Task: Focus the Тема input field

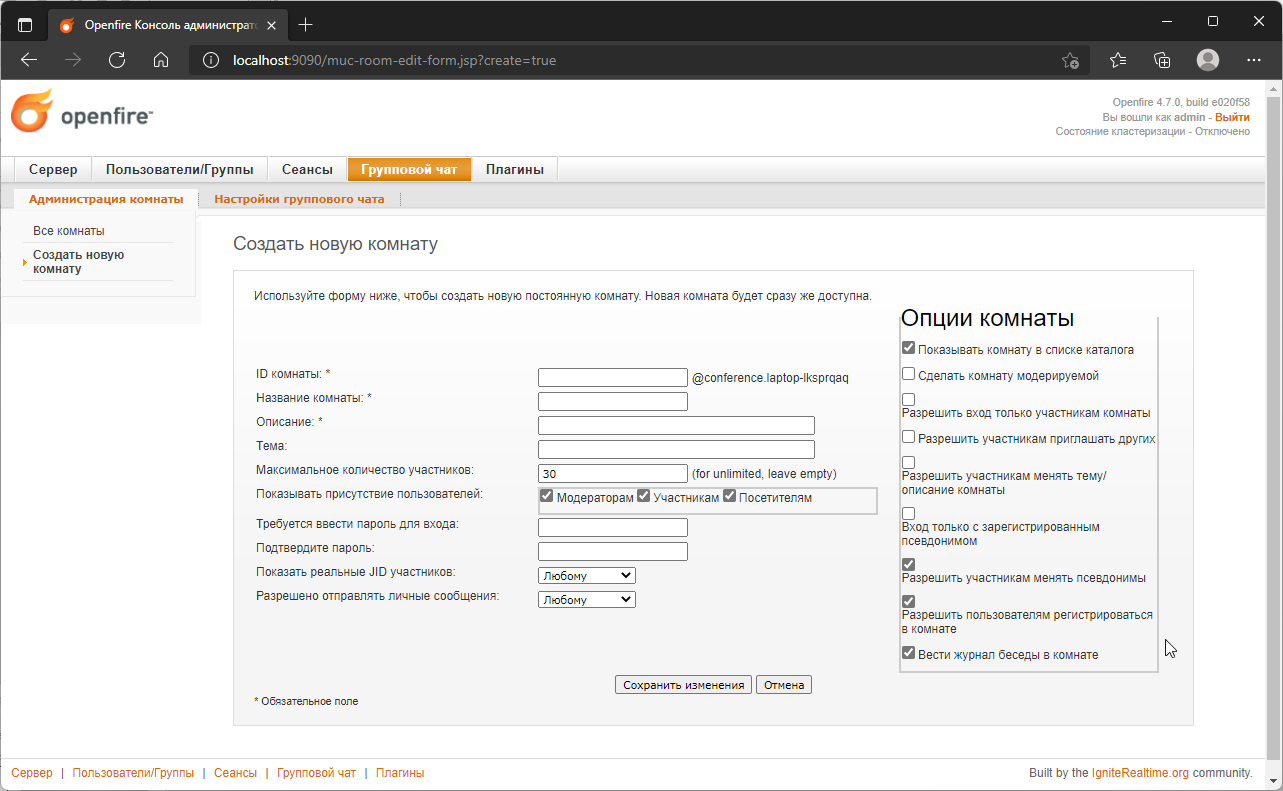Action: (x=676, y=449)
